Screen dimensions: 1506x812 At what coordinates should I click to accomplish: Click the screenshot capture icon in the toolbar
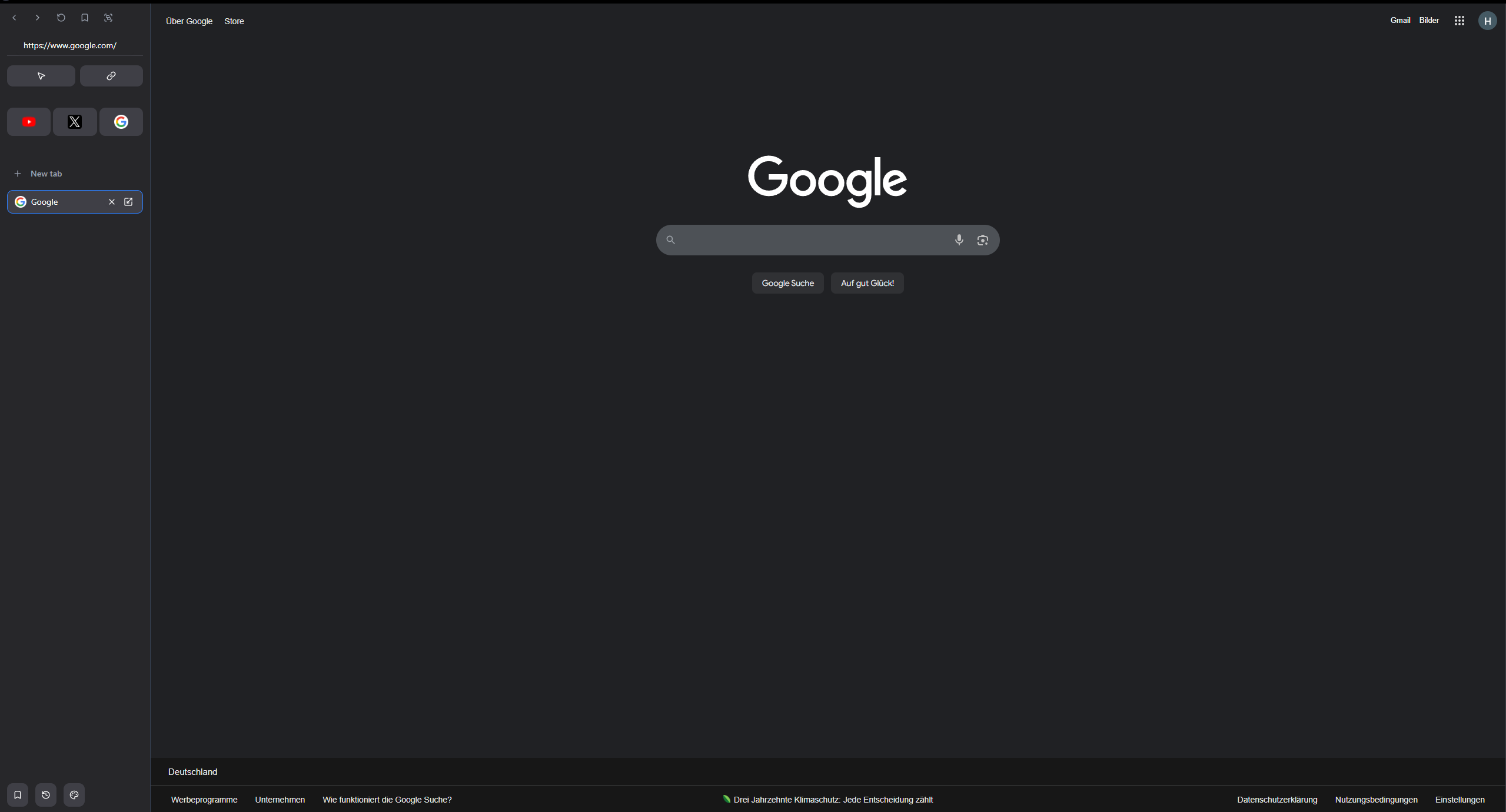tap(108, 18)
